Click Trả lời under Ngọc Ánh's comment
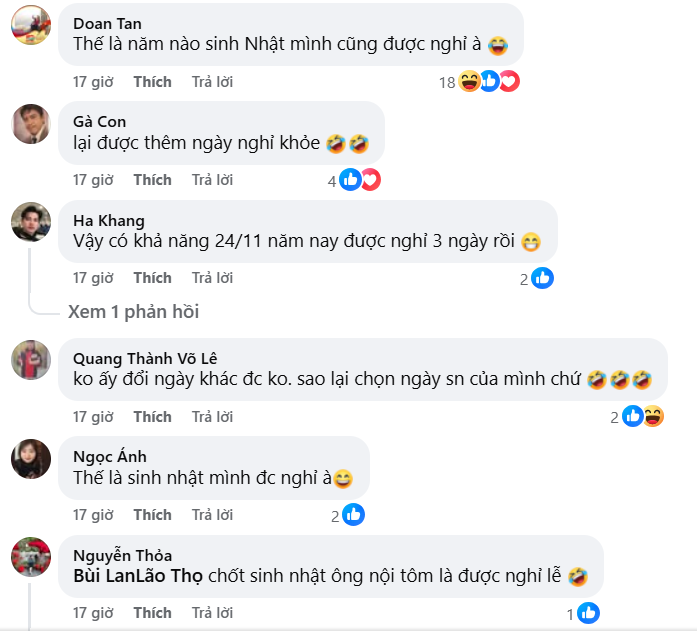Screen dimensions: 697x635 click(x=212, y=515)
